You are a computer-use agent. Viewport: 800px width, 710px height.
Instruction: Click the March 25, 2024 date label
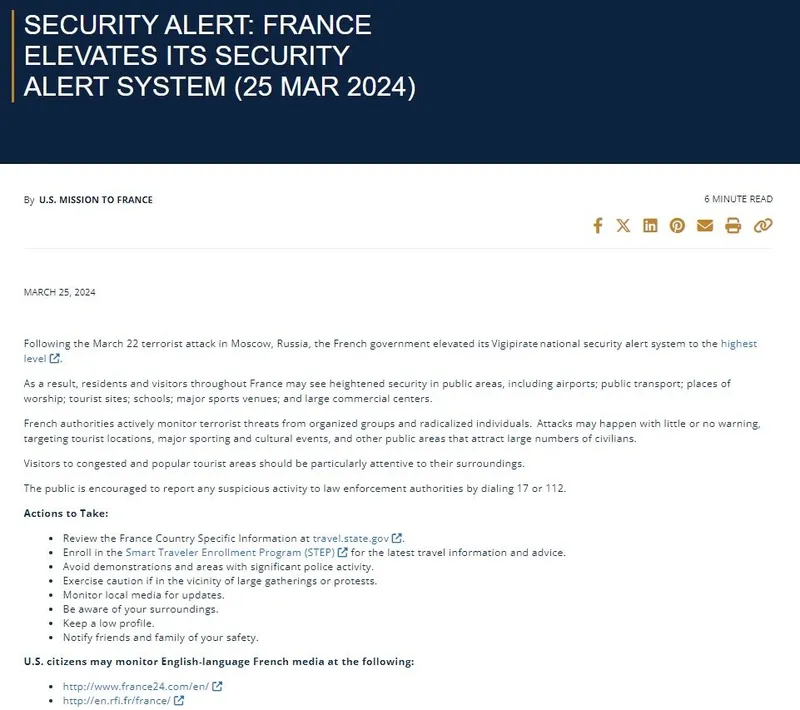tap(59, 292)
